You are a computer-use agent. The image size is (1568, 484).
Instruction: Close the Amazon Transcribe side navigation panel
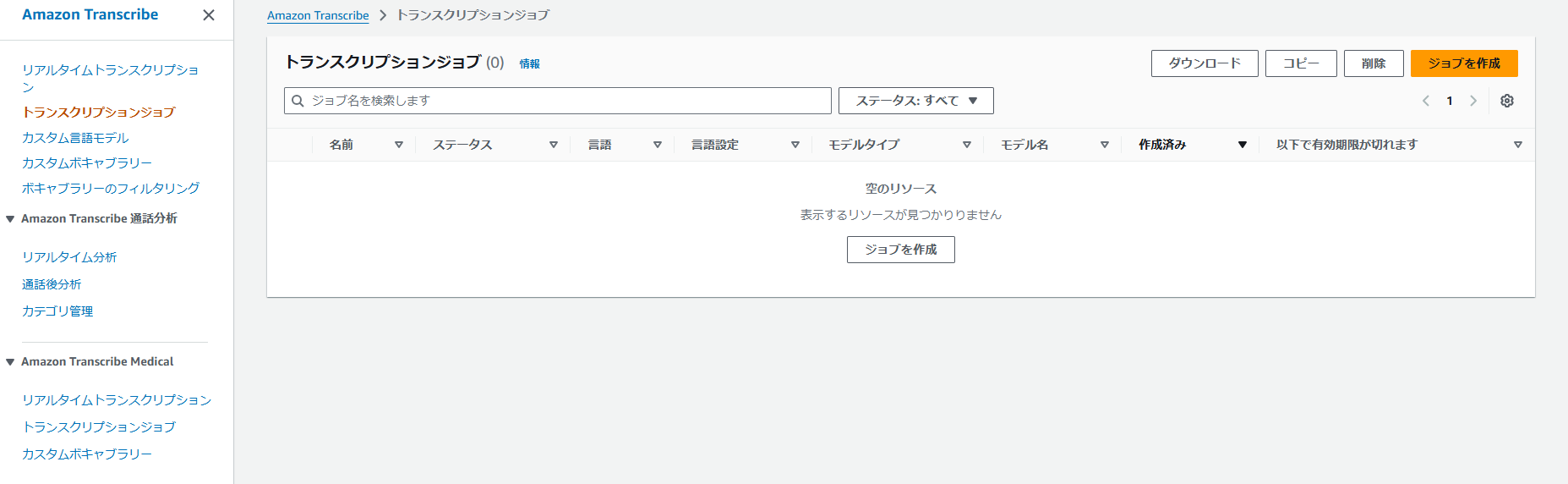click(209, 15)
